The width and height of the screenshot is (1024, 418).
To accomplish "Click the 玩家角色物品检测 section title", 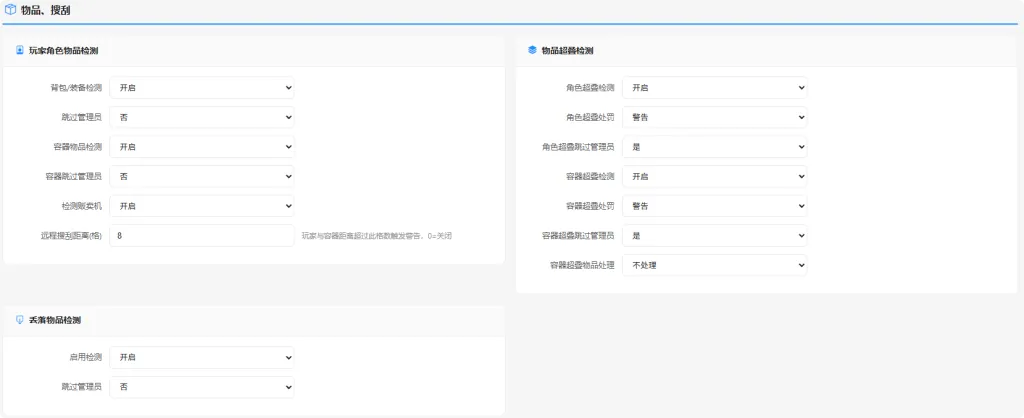I will tap(64, 50).
